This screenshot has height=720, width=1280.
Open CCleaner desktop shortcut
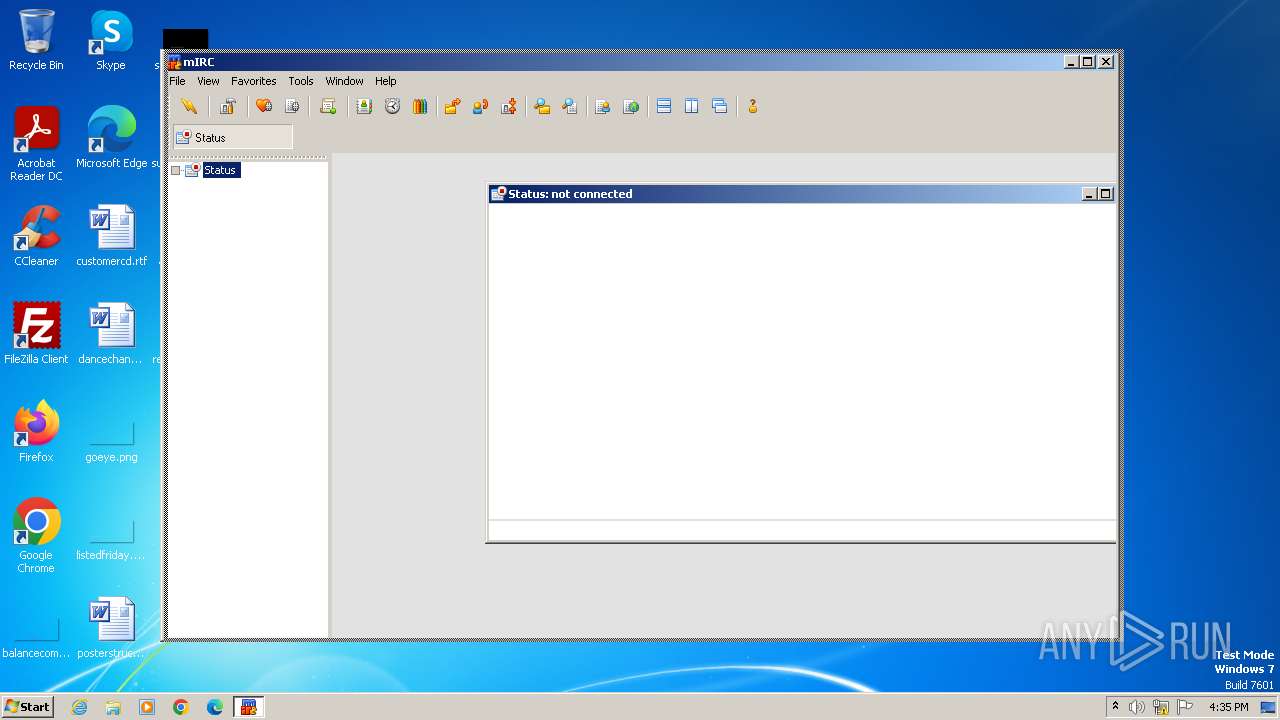[x=36, y=236]
